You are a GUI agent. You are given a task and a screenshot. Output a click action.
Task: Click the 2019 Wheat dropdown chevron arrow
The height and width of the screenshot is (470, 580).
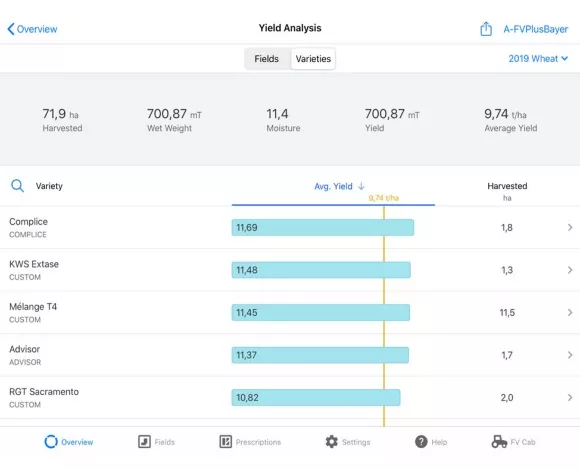click(x=564, y=58)
